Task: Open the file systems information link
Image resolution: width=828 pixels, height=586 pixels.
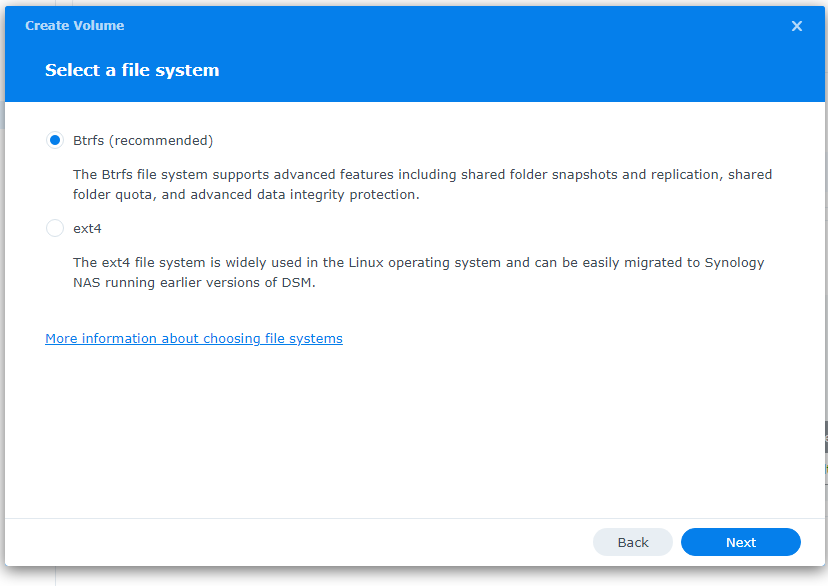Action: [194, 339]
